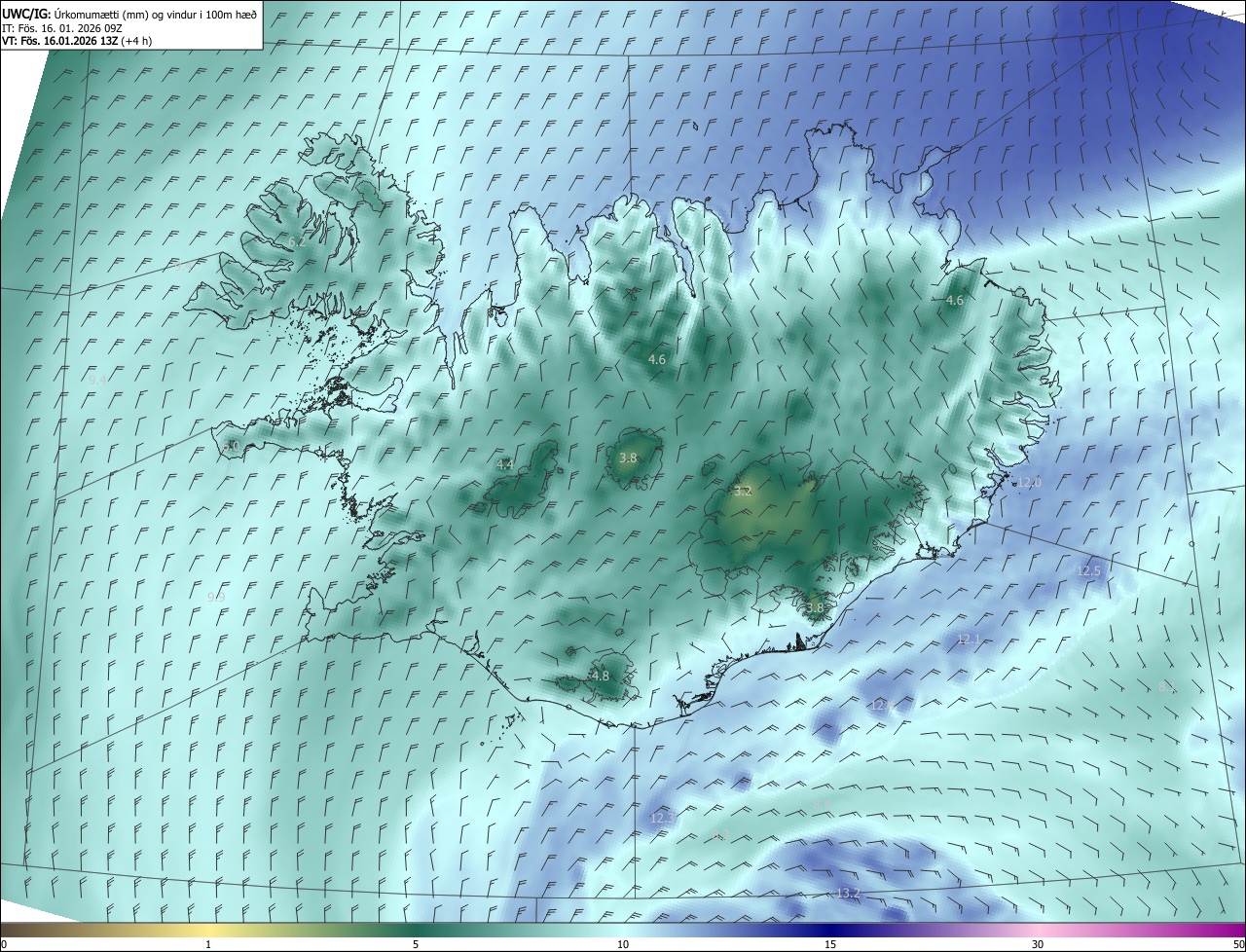
Task: Click the 12.1 value label
Action: click(969, 639)
